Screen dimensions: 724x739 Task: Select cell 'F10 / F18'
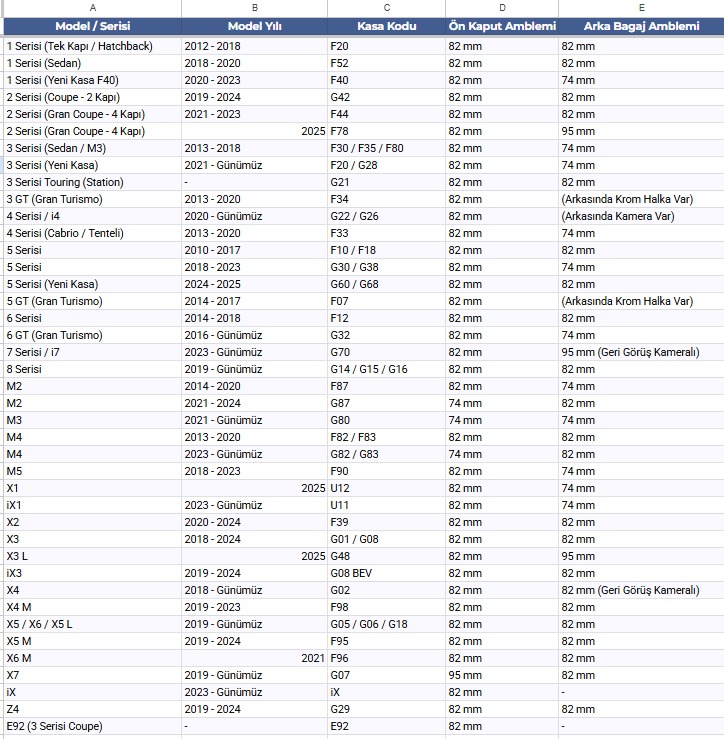[387, 250]
